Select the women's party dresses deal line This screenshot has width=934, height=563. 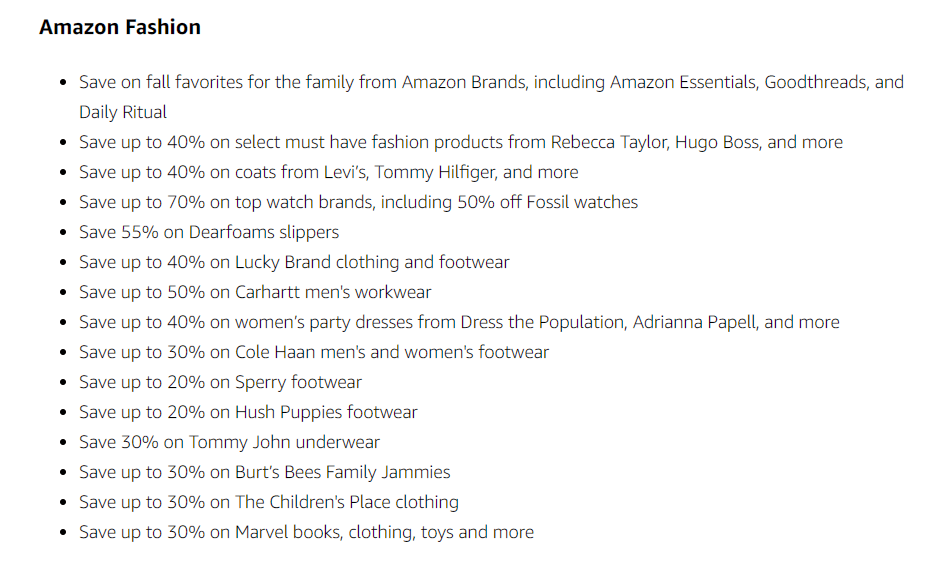click(x=459, y=322)
